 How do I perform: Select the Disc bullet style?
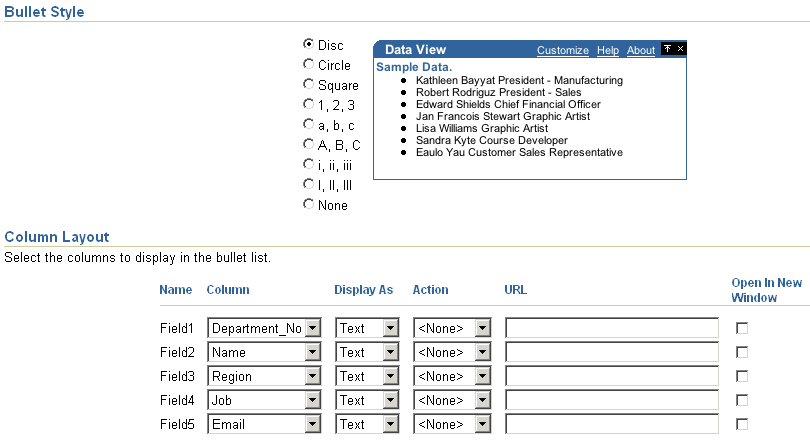pyautogui.click(x=308, y=44)
